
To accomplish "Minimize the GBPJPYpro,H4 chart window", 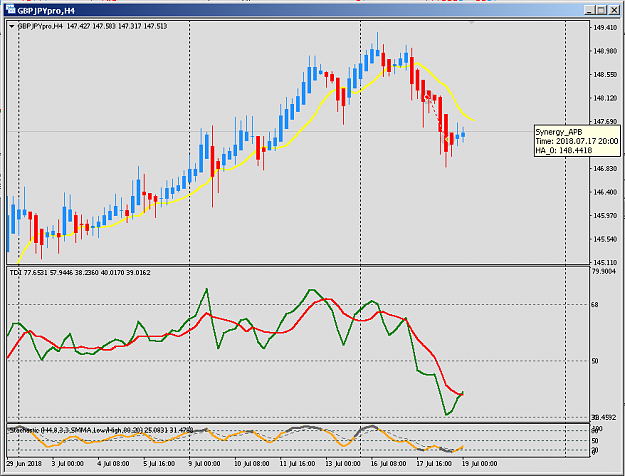I will (590, 10).
